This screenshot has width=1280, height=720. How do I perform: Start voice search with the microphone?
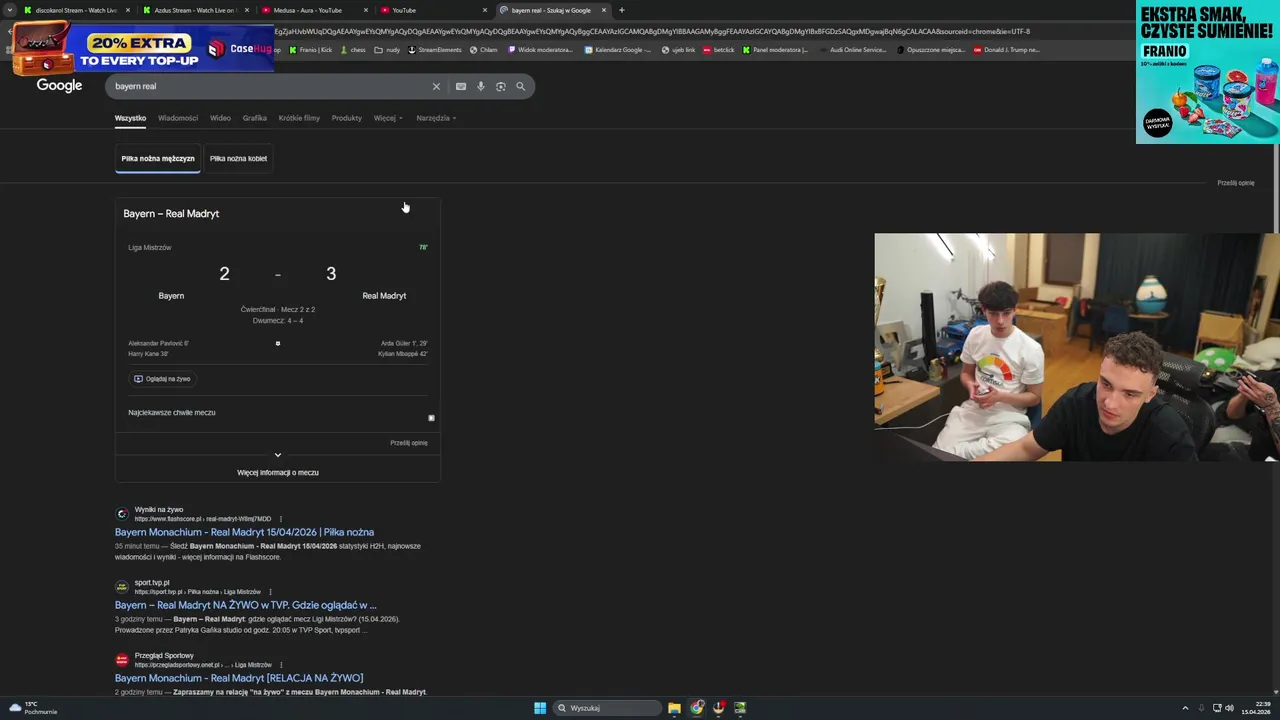tap(481, 86)
